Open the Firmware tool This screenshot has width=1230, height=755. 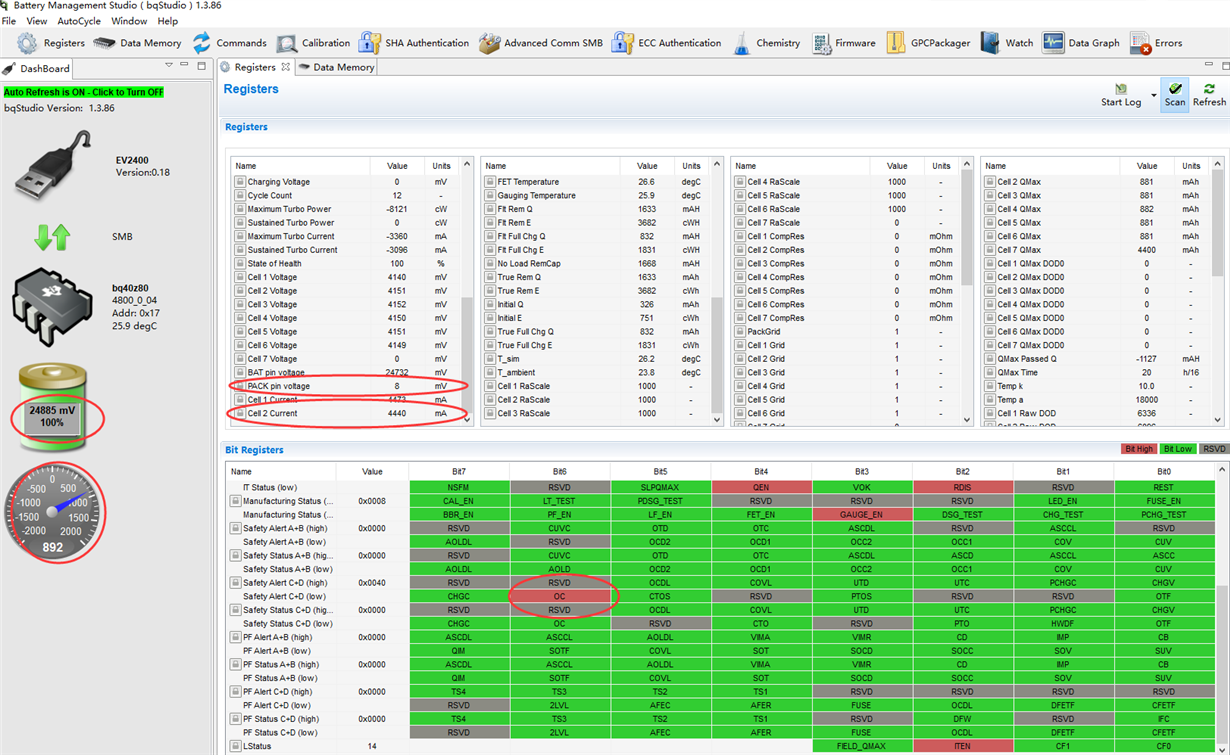844,43
